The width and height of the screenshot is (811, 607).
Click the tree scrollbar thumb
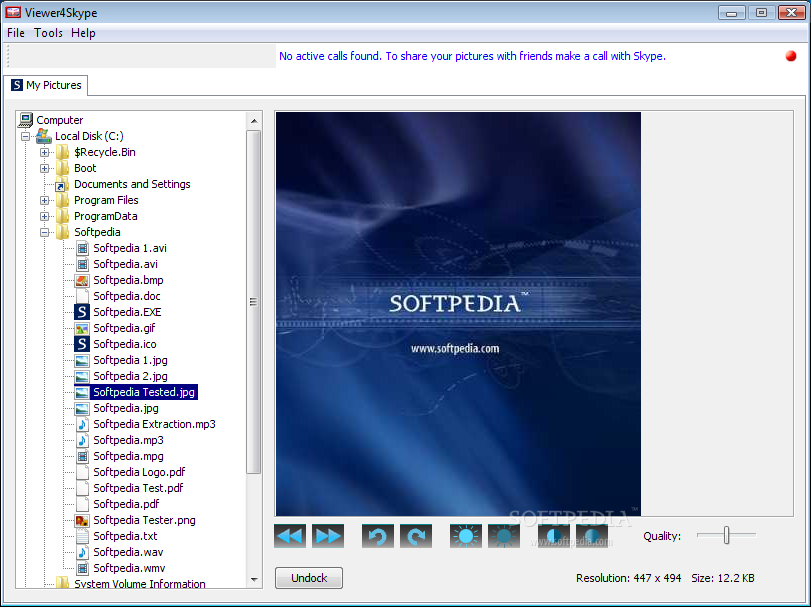(253, 302)
